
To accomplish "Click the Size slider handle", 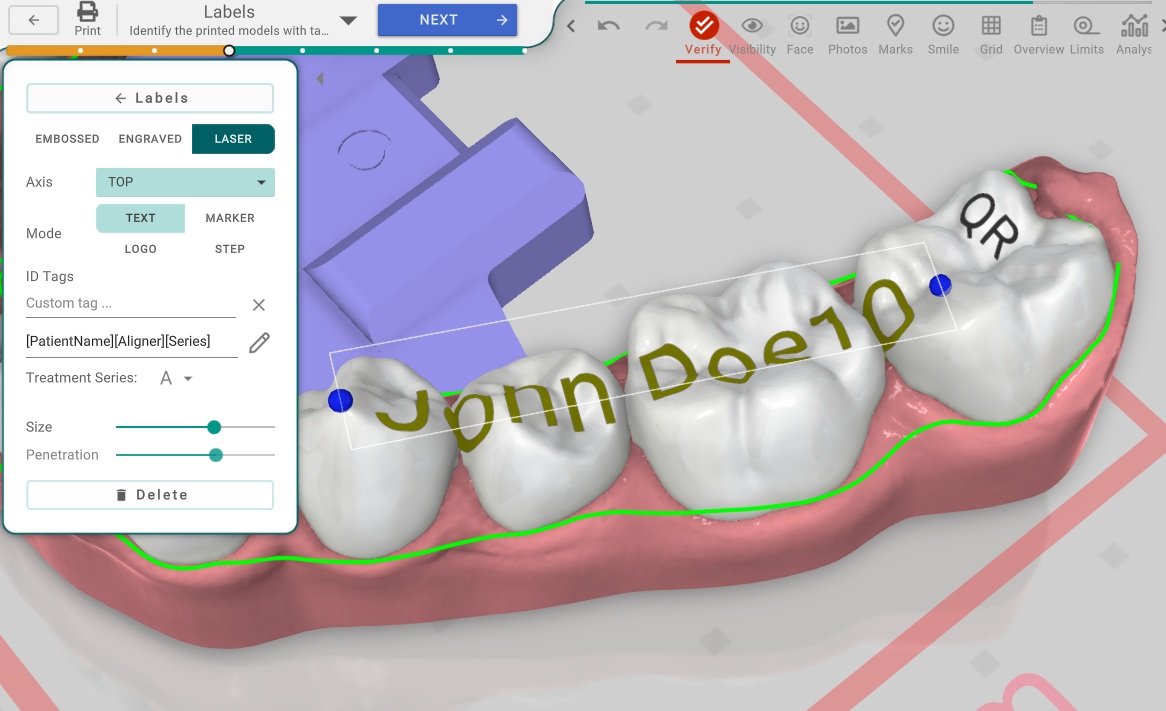I will coord(214,427).
